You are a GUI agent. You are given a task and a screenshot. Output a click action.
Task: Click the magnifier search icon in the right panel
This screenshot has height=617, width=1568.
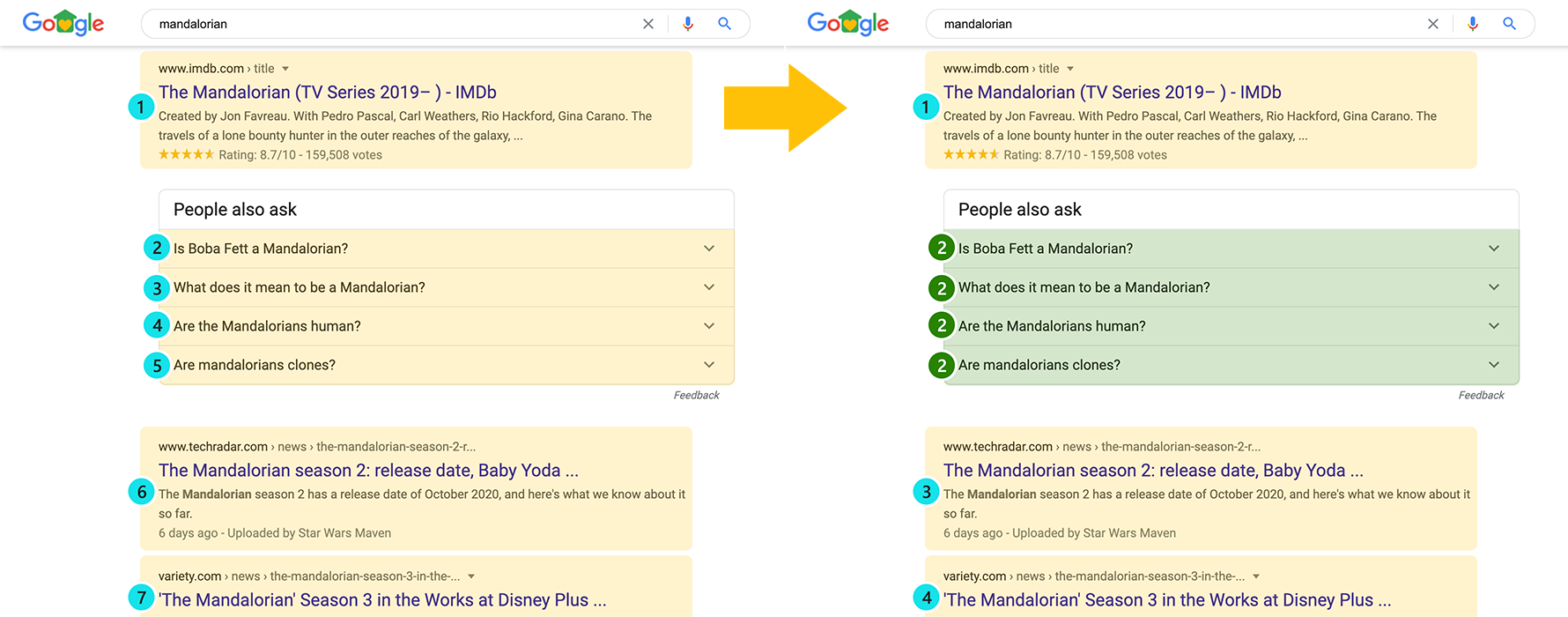[1509, 24]
